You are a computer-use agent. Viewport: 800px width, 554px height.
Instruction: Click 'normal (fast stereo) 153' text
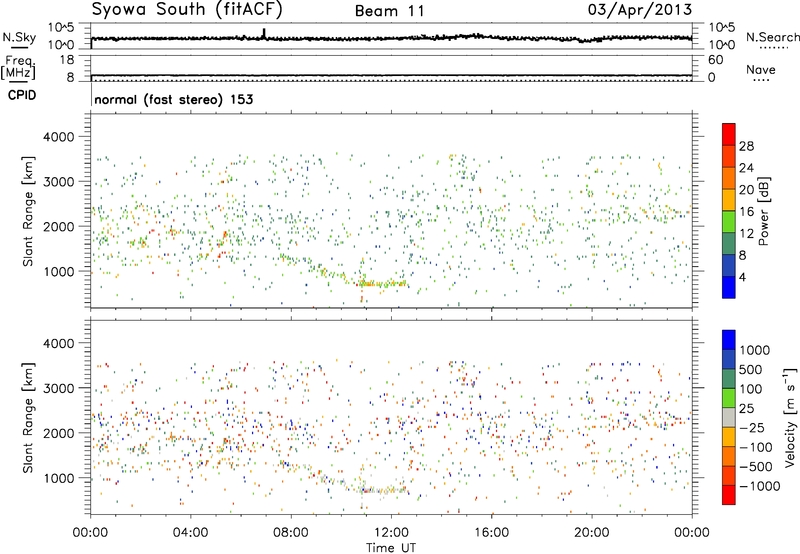173,100
